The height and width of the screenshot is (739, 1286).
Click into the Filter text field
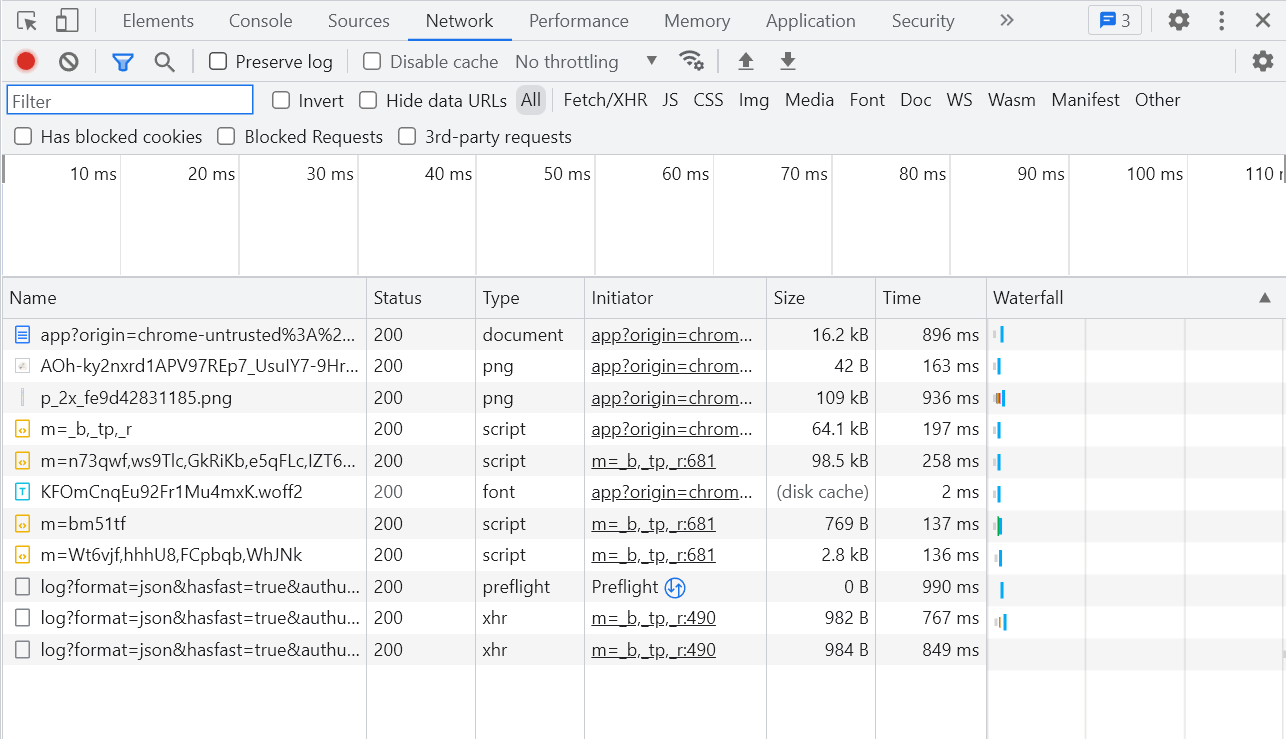(x=130, y=101)
